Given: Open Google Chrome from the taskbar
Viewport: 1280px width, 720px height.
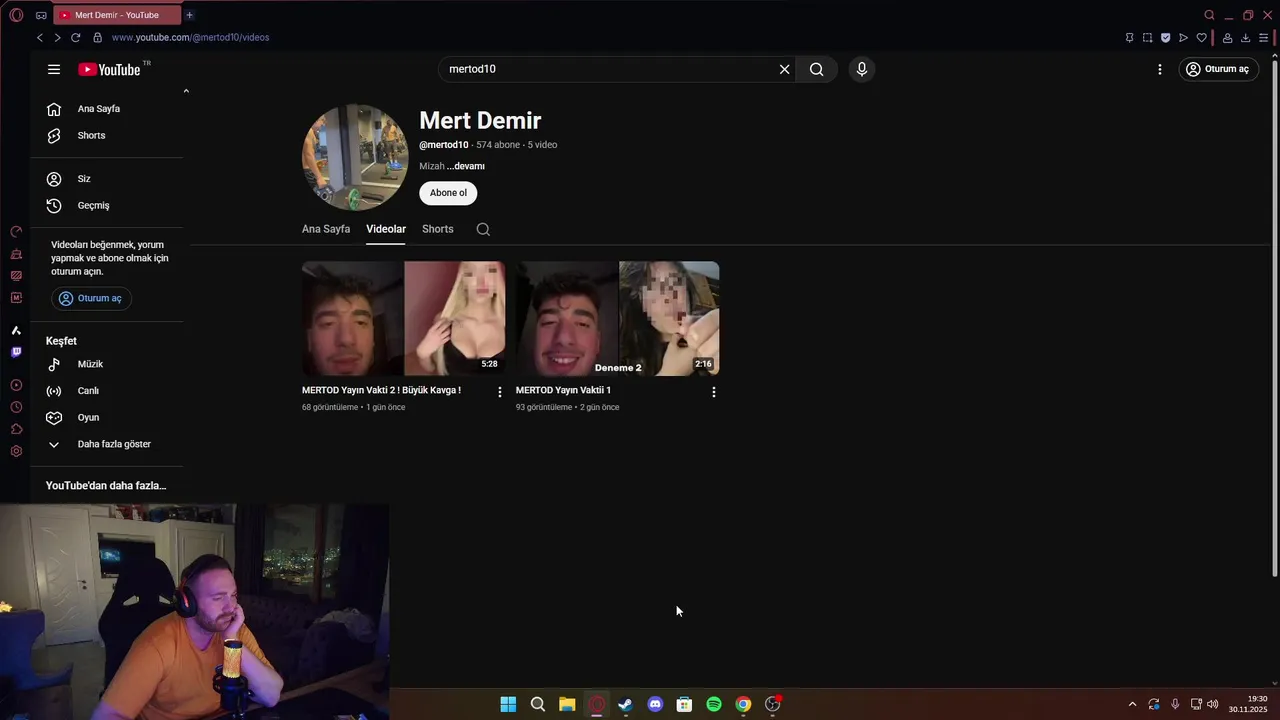Looking at the screenshot, I should pos(743,704).
